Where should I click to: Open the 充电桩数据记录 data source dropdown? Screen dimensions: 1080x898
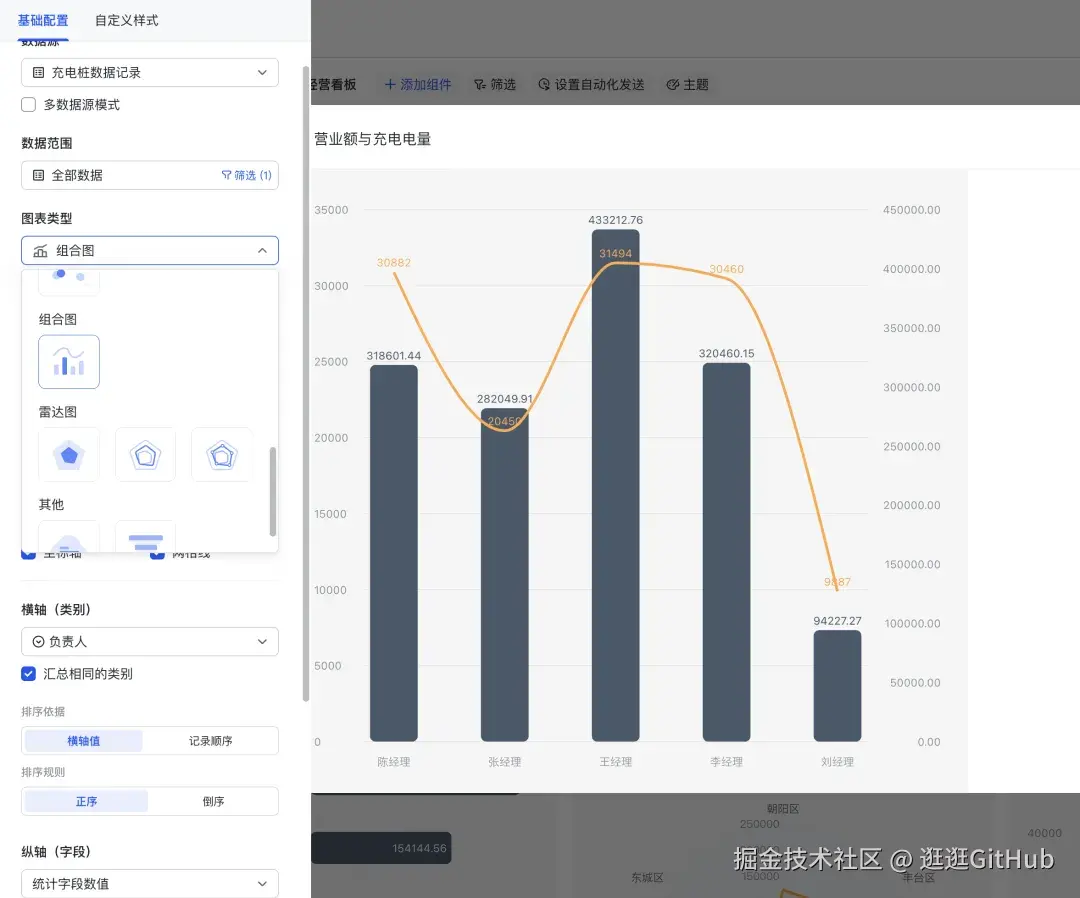tap(149, 72)
